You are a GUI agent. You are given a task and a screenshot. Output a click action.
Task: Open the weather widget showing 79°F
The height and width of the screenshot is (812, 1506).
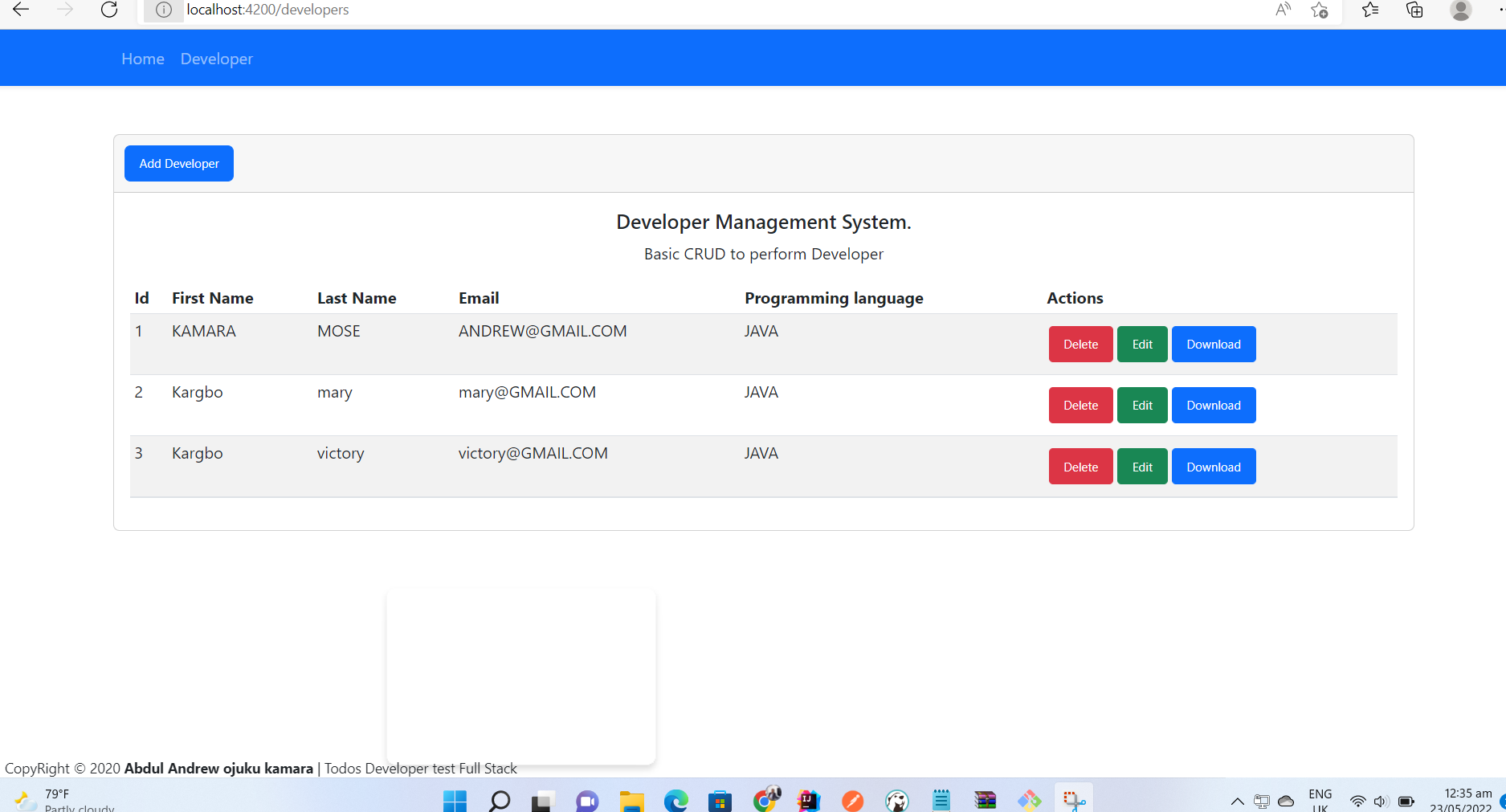tap(64, 801)
